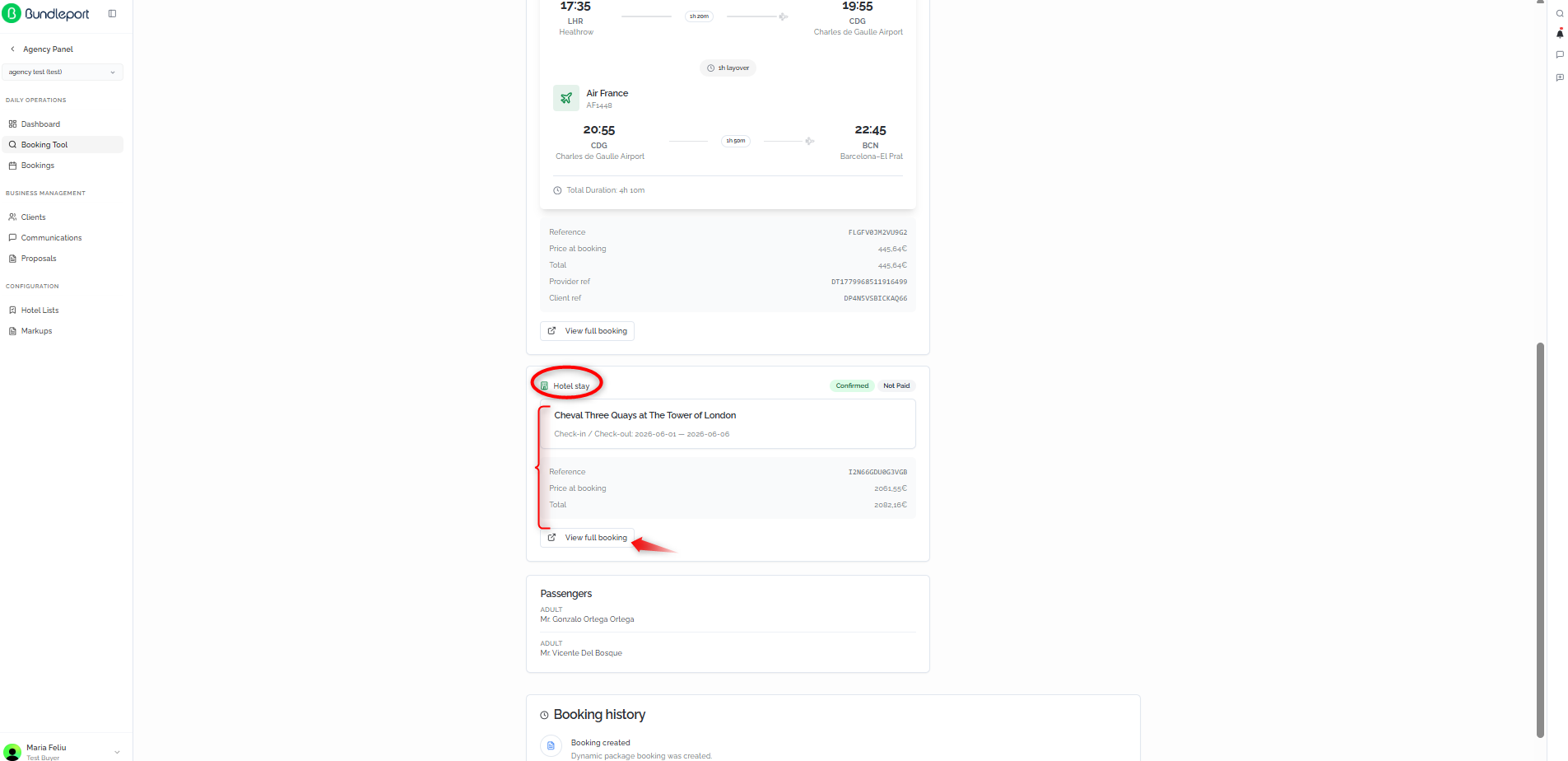Select flight reference FLGFV0JM2VU9G2
The height and width of the screenshot is (761, 1568).
pyautogui.click(x=877, y=232)
